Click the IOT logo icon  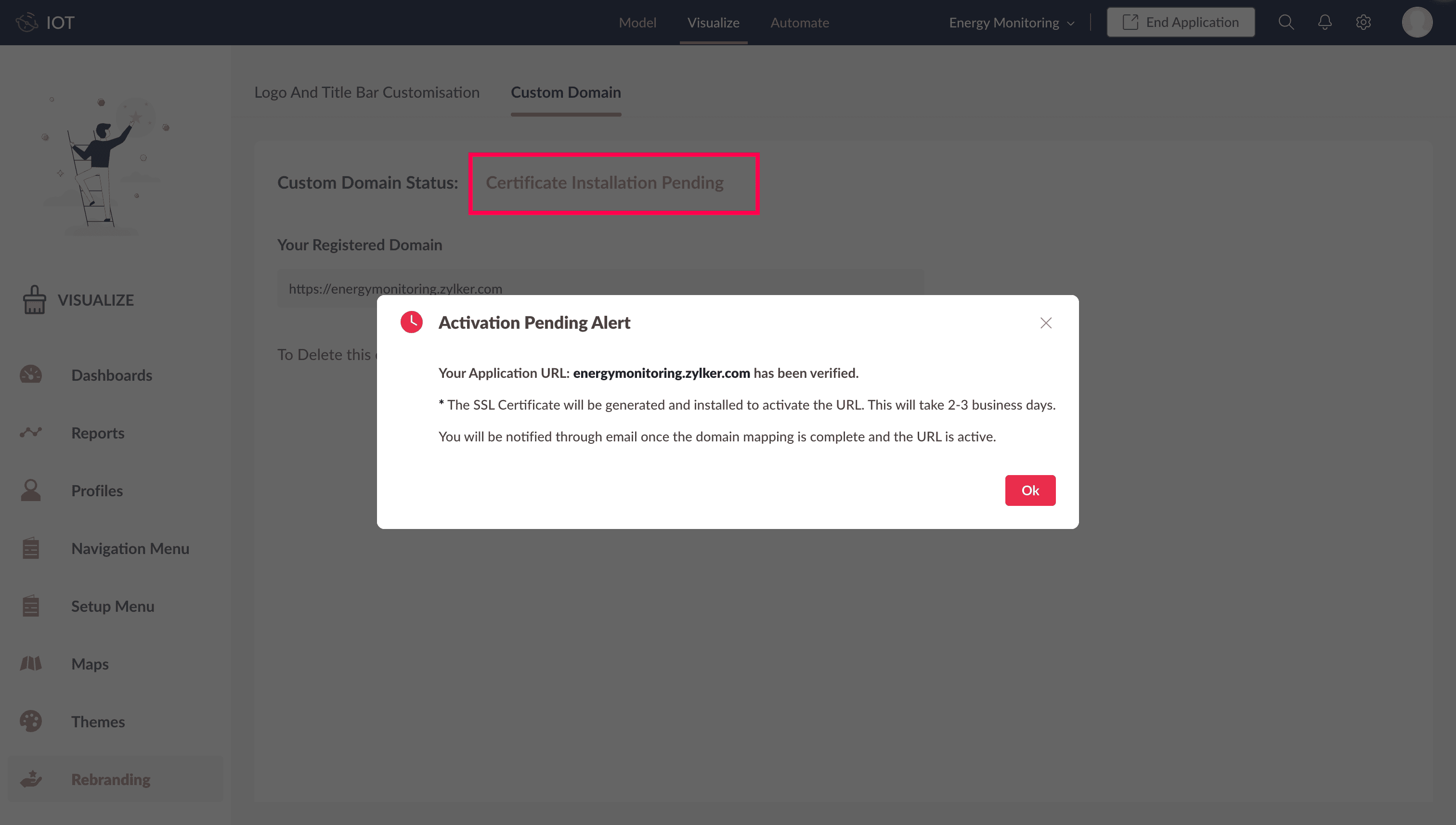coord(26,23)
